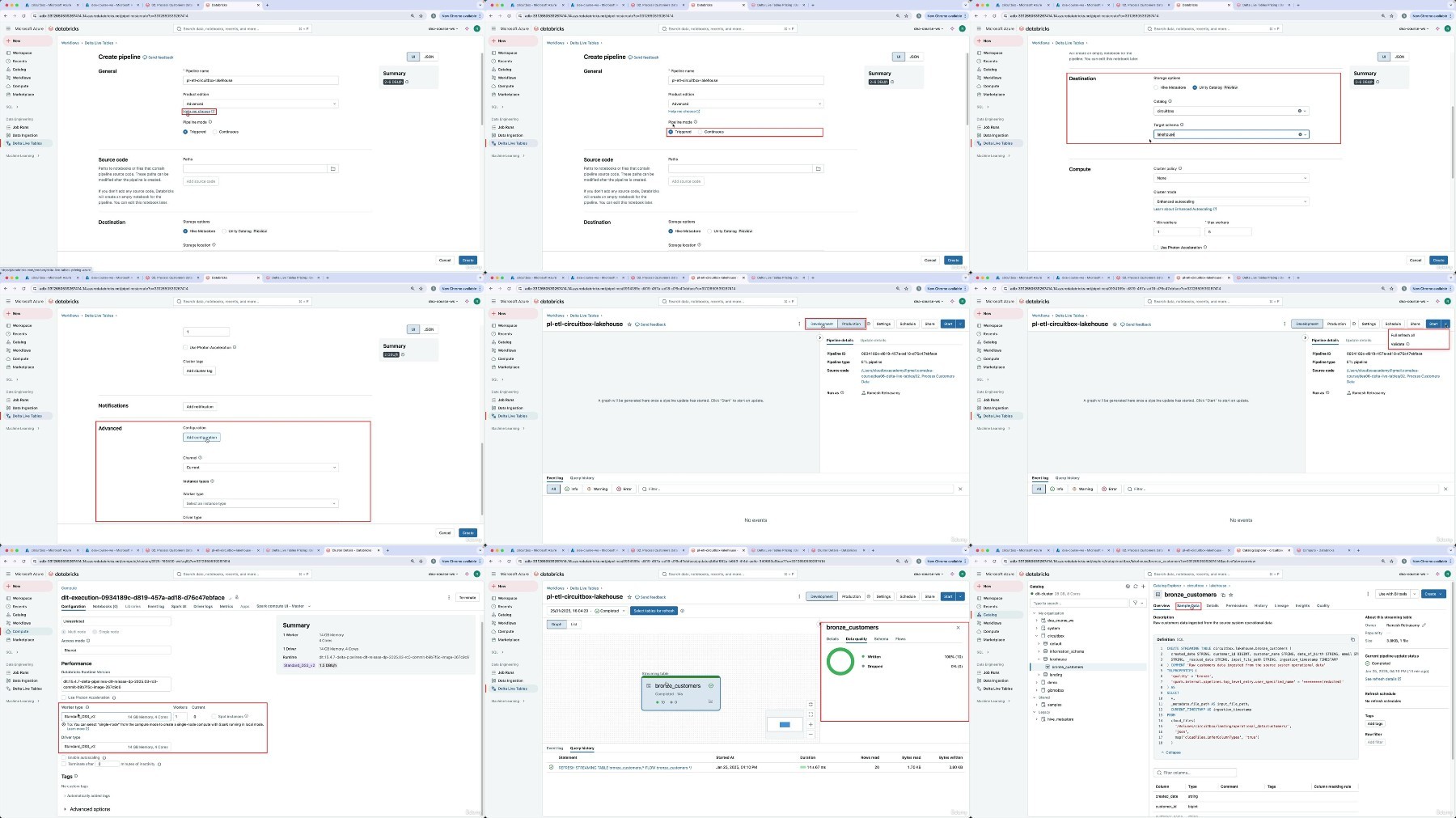Select Unity Catalog radio in Compute settings window

click(1195, 87)
